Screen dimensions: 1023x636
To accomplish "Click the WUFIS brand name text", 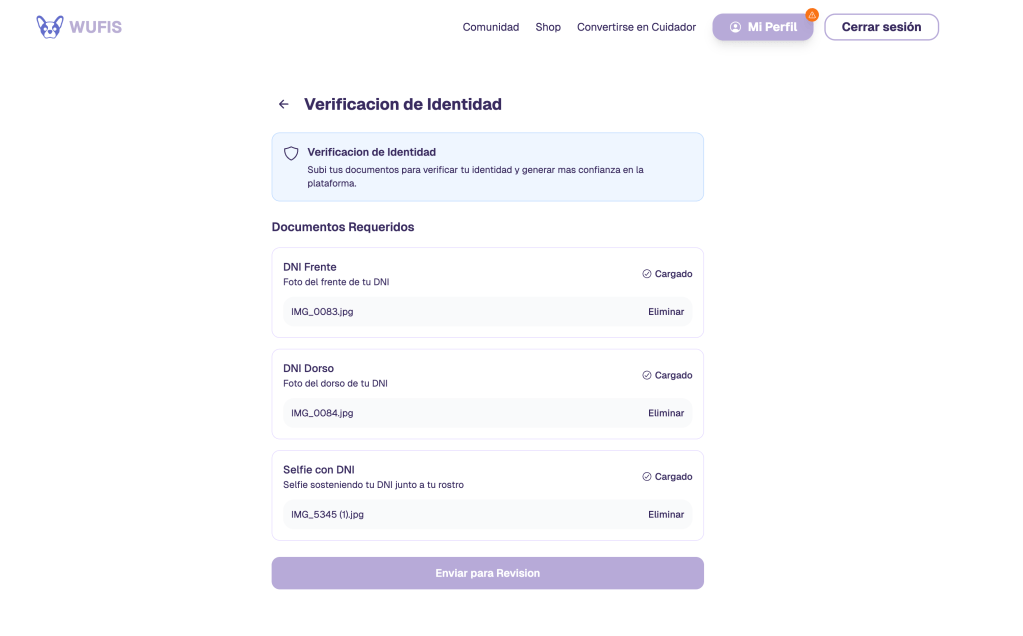I will tap(96, 27).
